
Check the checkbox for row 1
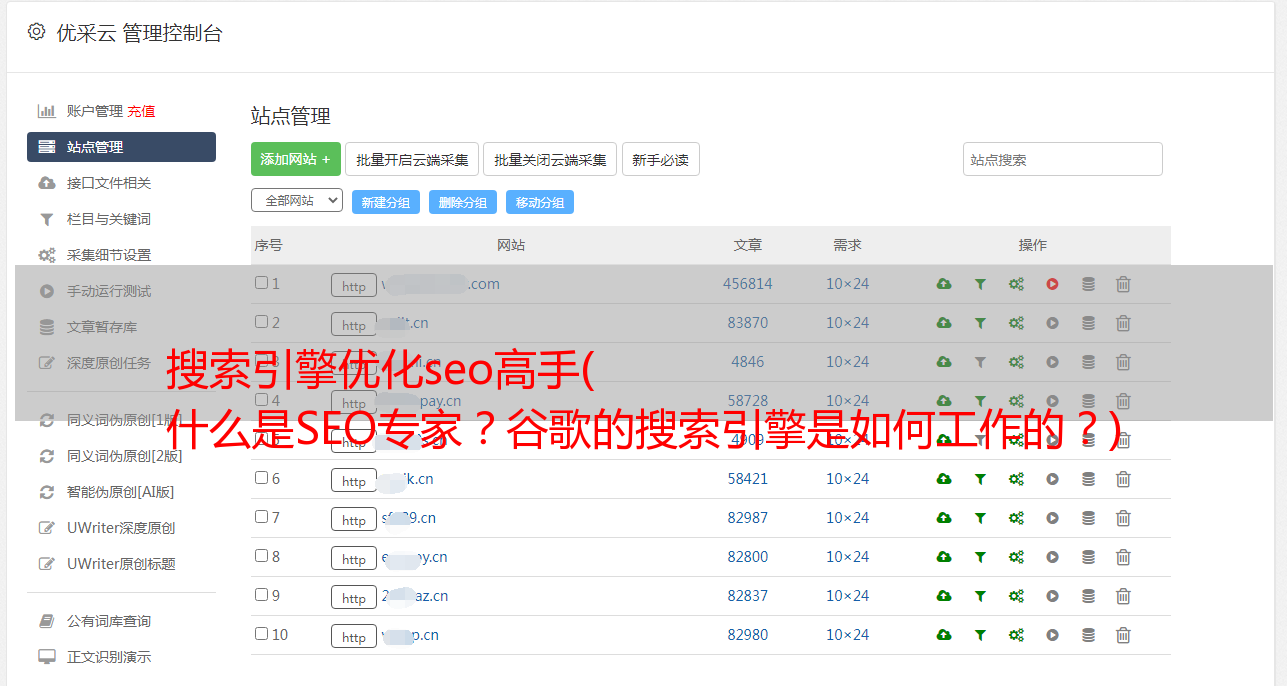coord(261,283)
